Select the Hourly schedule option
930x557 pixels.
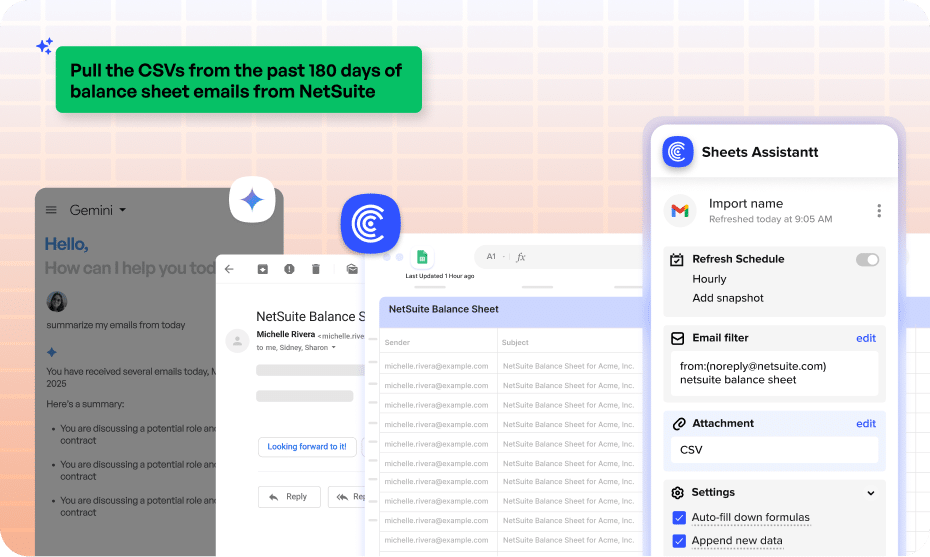[709, 279]
